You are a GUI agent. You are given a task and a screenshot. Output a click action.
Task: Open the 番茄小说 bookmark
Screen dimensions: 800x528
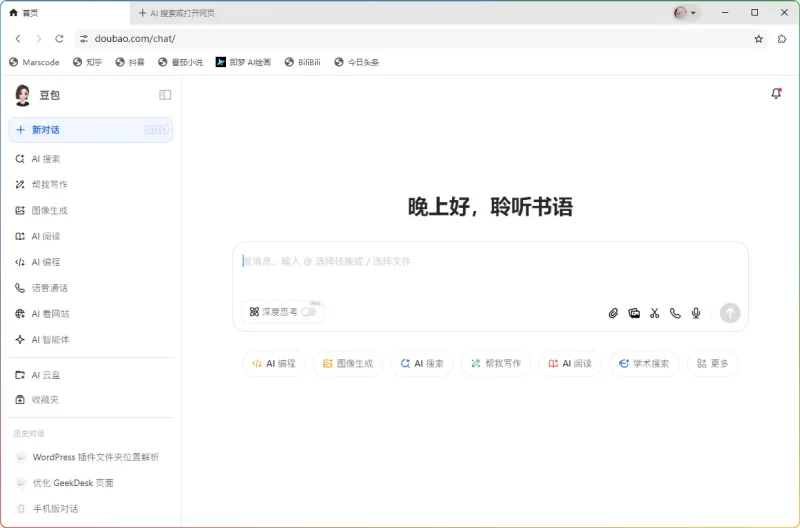(x=180, y=62)
